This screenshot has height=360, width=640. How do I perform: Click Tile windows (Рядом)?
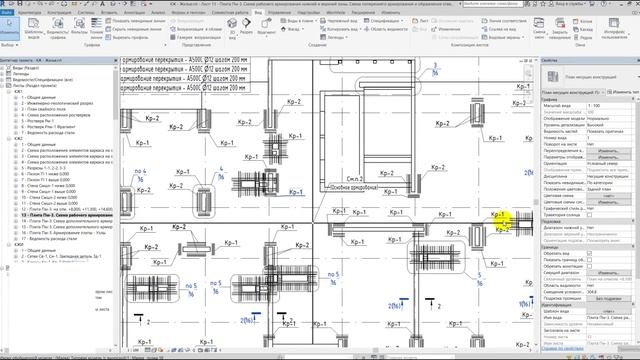(x=582, y=37)
